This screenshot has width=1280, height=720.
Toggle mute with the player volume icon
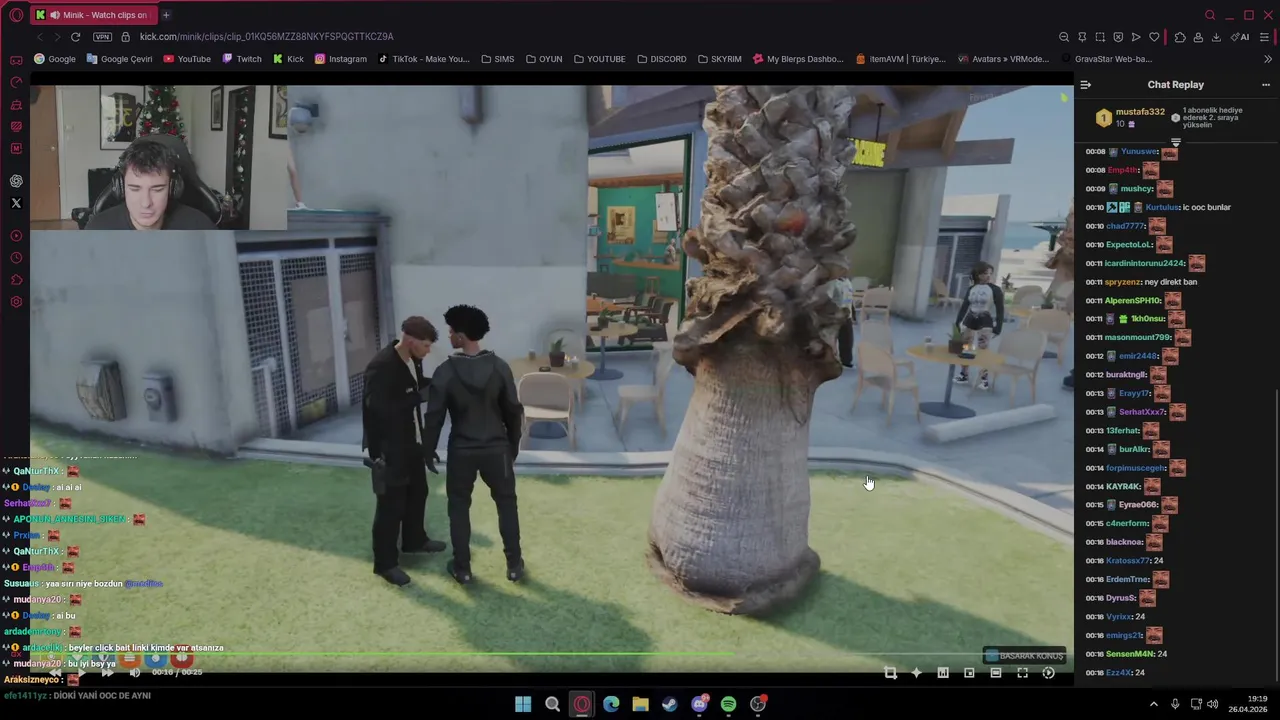[134, 673]
